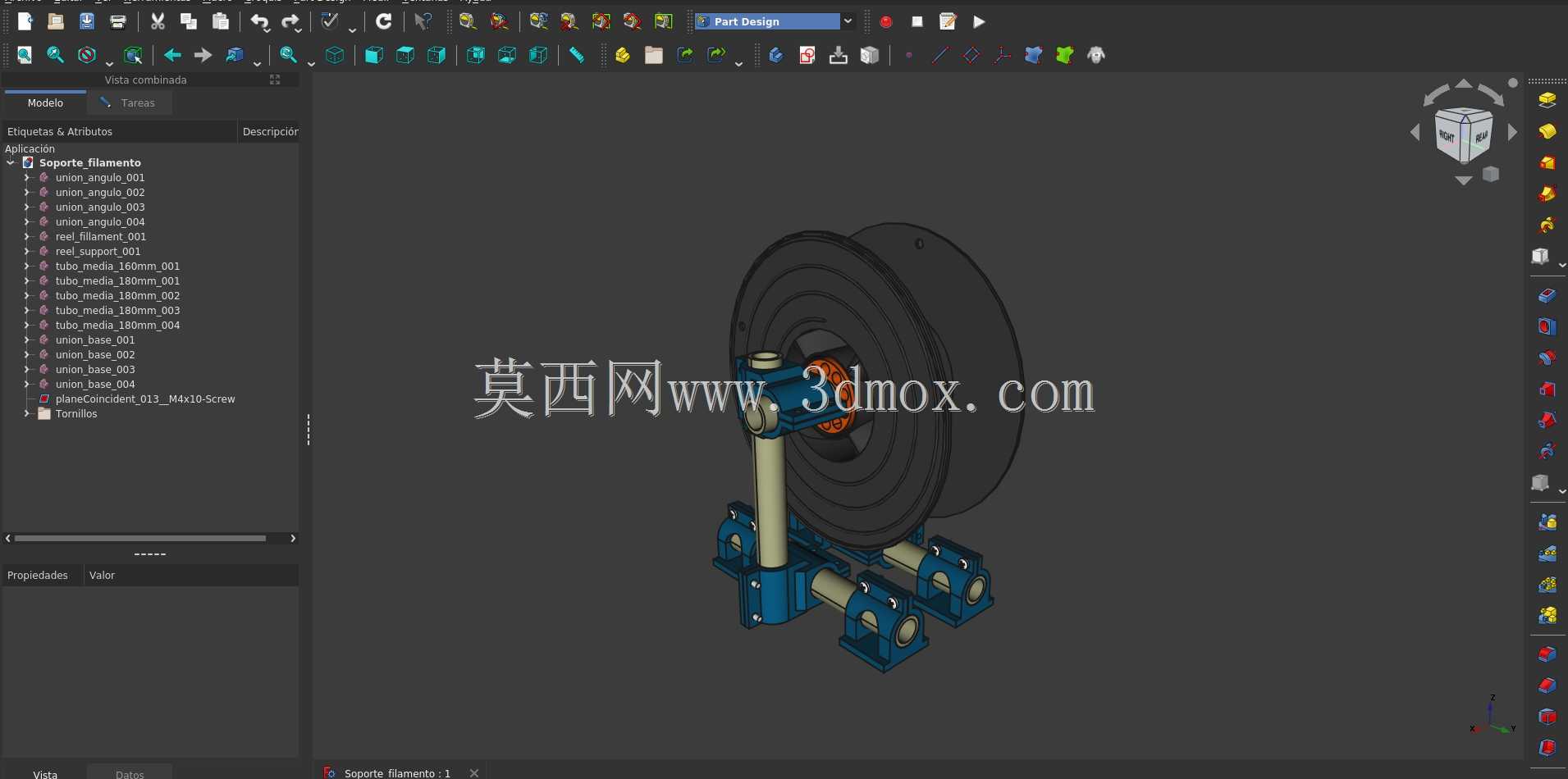This screenshot has width=1568, height=779.
Task: Create a new document
Action: pos(25,21)
